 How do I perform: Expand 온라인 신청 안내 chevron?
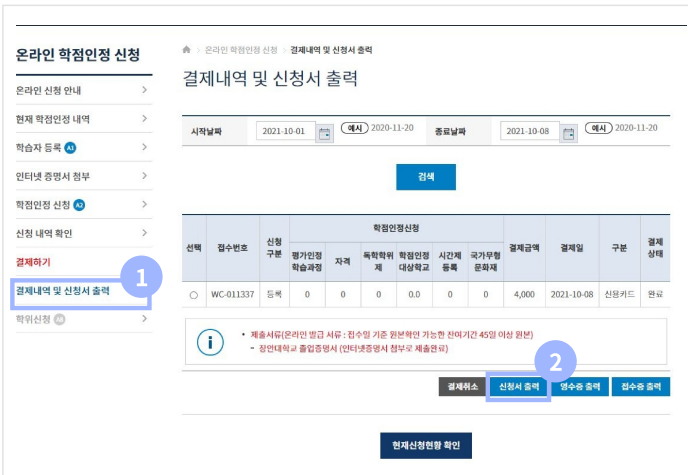pyautogui.click(x=144, y=90)
